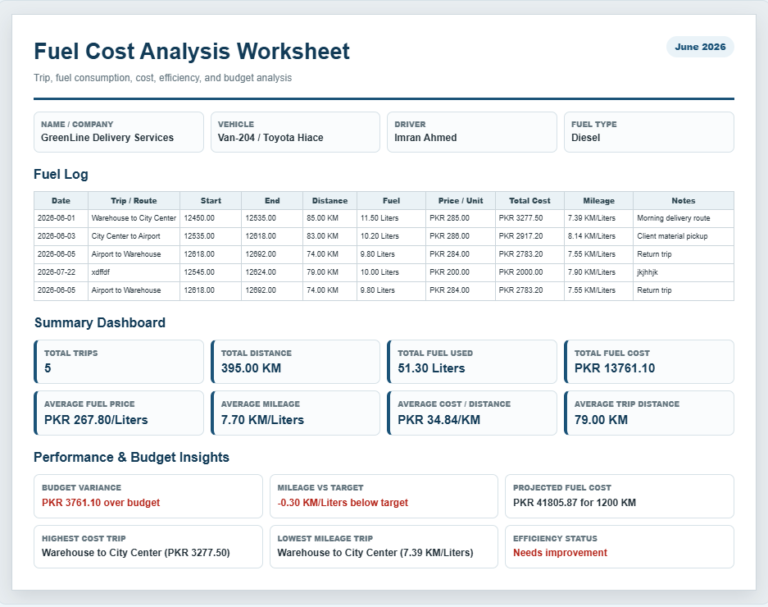Click the Morning delivery route note
Screen dimensions: 768x607
(683, 219)
